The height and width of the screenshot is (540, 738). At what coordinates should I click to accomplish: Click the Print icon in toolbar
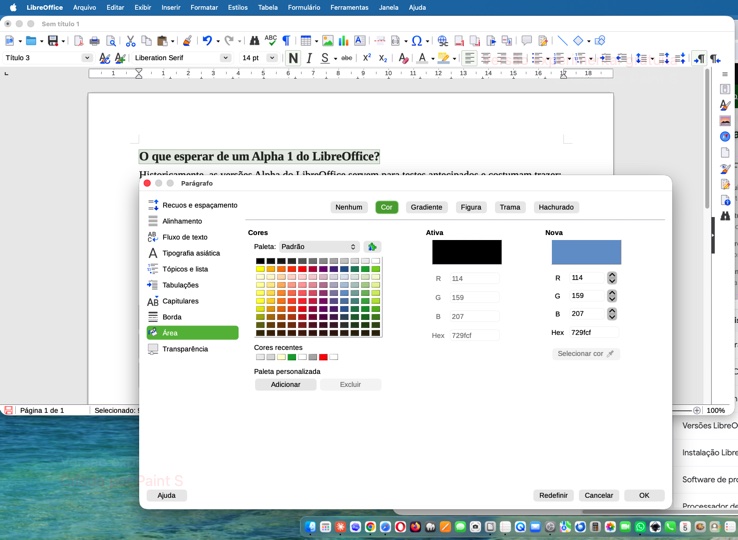[x=94, y=41]
